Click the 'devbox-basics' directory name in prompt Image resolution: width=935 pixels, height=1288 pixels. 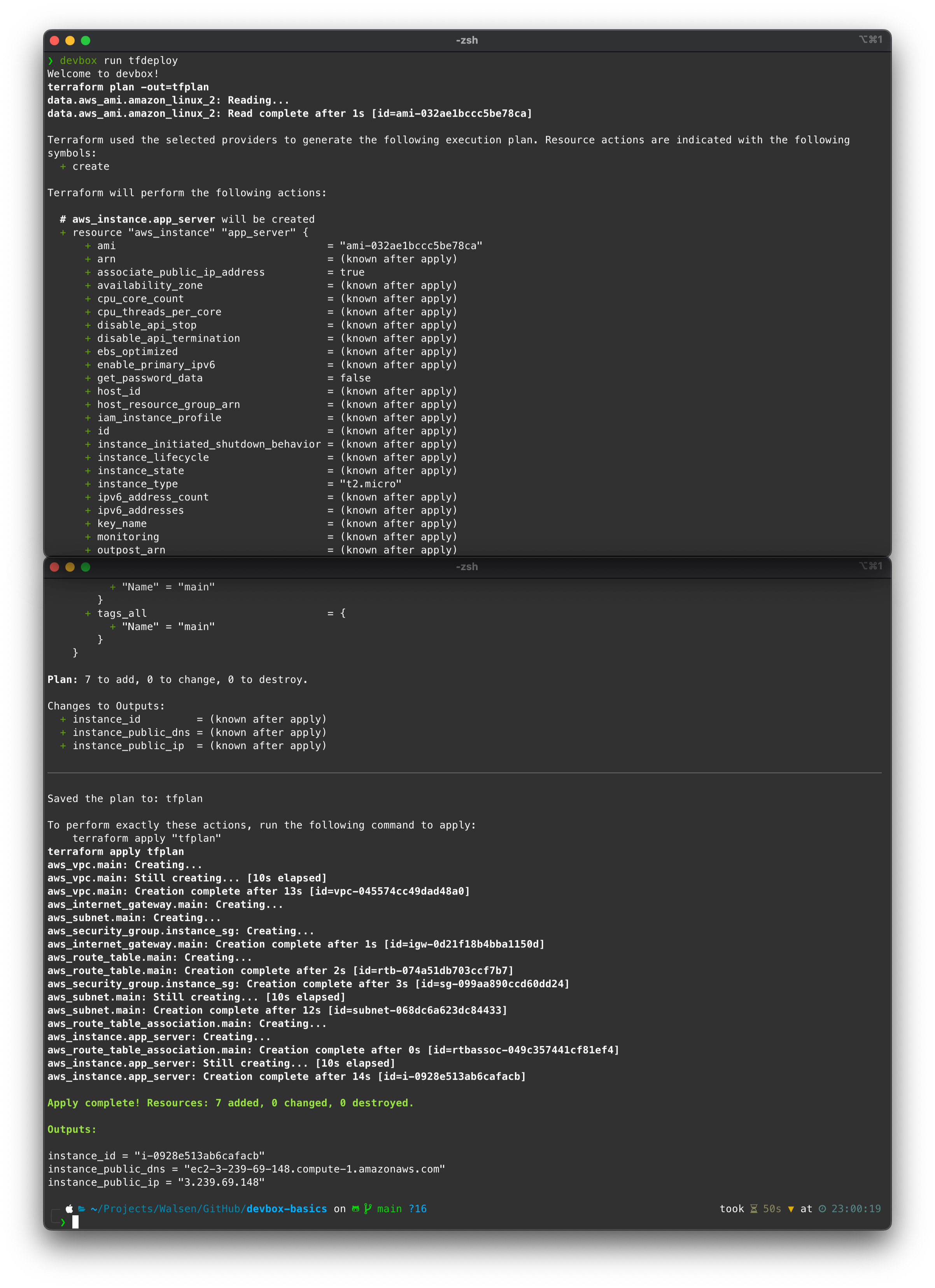point(287,1209)
